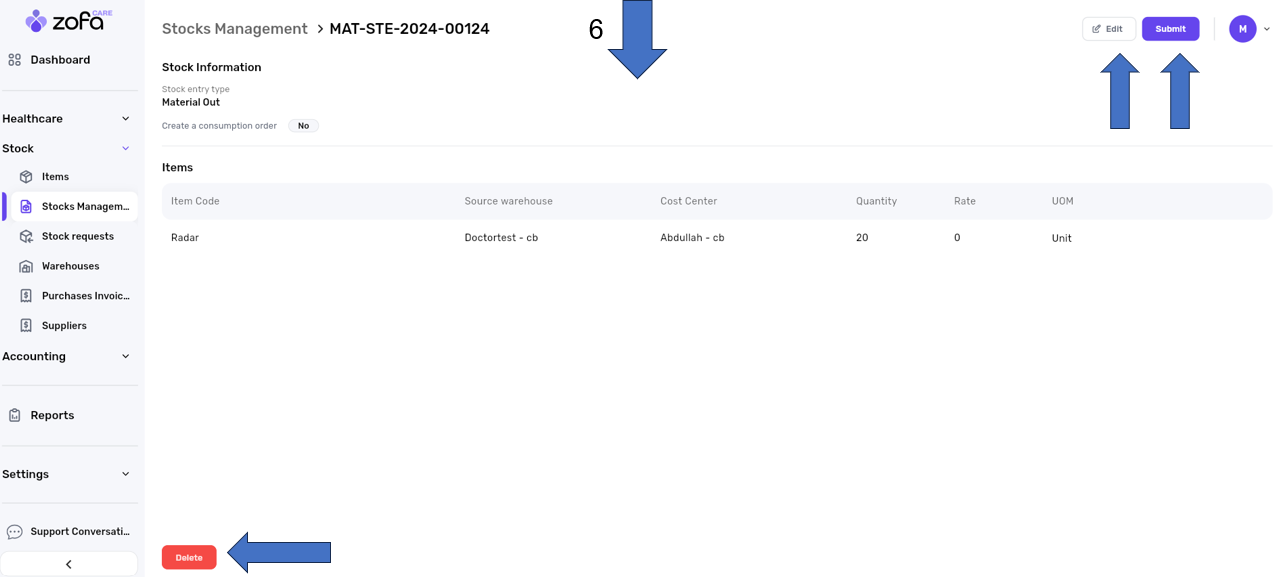Viewport: 1278px width, 577px height.
Task: Click the Reports clipboard icon
Action: coord(15,415)
